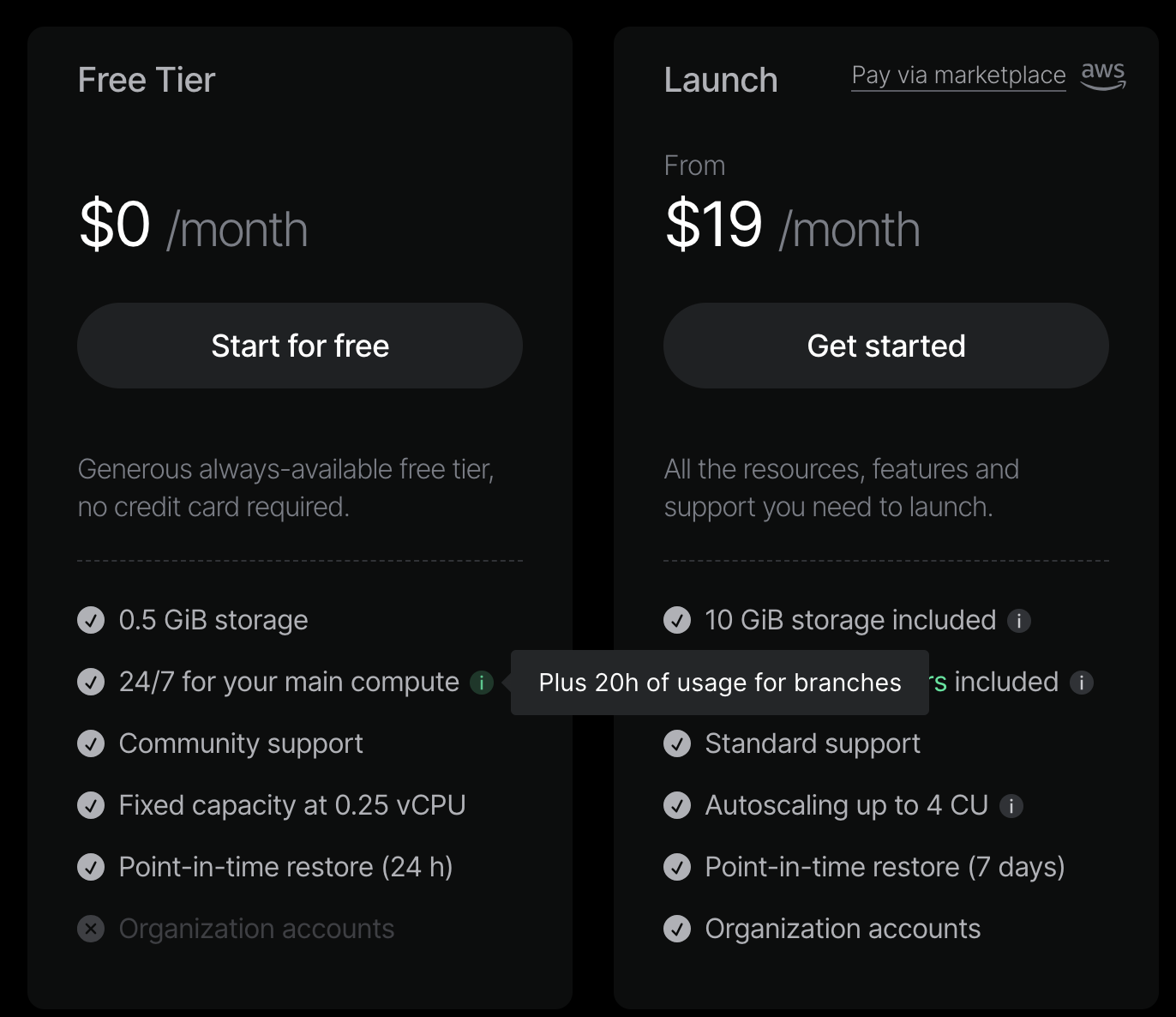Click checkmark icon beside Community support

point(91,743)
